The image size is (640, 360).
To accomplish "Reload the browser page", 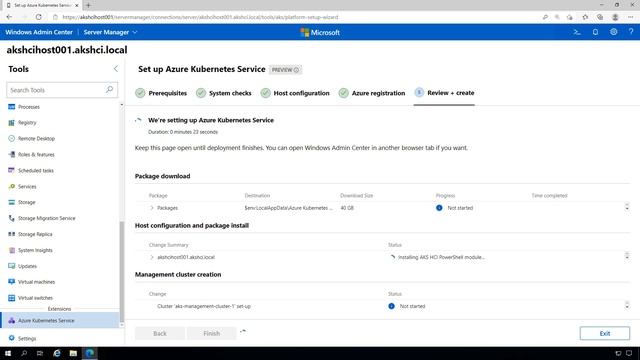I will click(x=38, y=17).
